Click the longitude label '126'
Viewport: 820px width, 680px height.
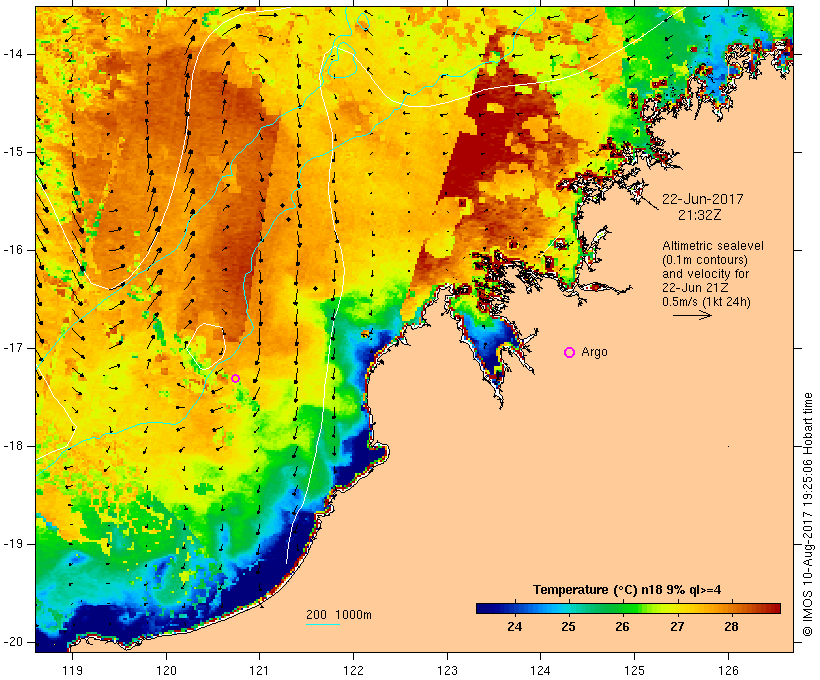coord(728,670)
